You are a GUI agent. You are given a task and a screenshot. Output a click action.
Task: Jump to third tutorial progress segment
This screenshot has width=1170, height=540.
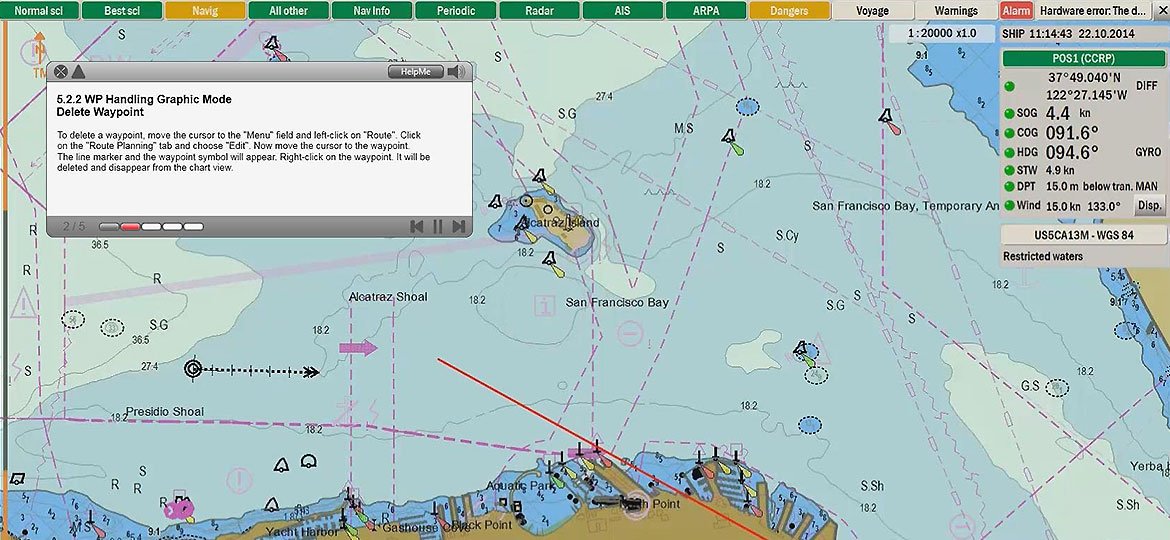click(x=151, y=227)
